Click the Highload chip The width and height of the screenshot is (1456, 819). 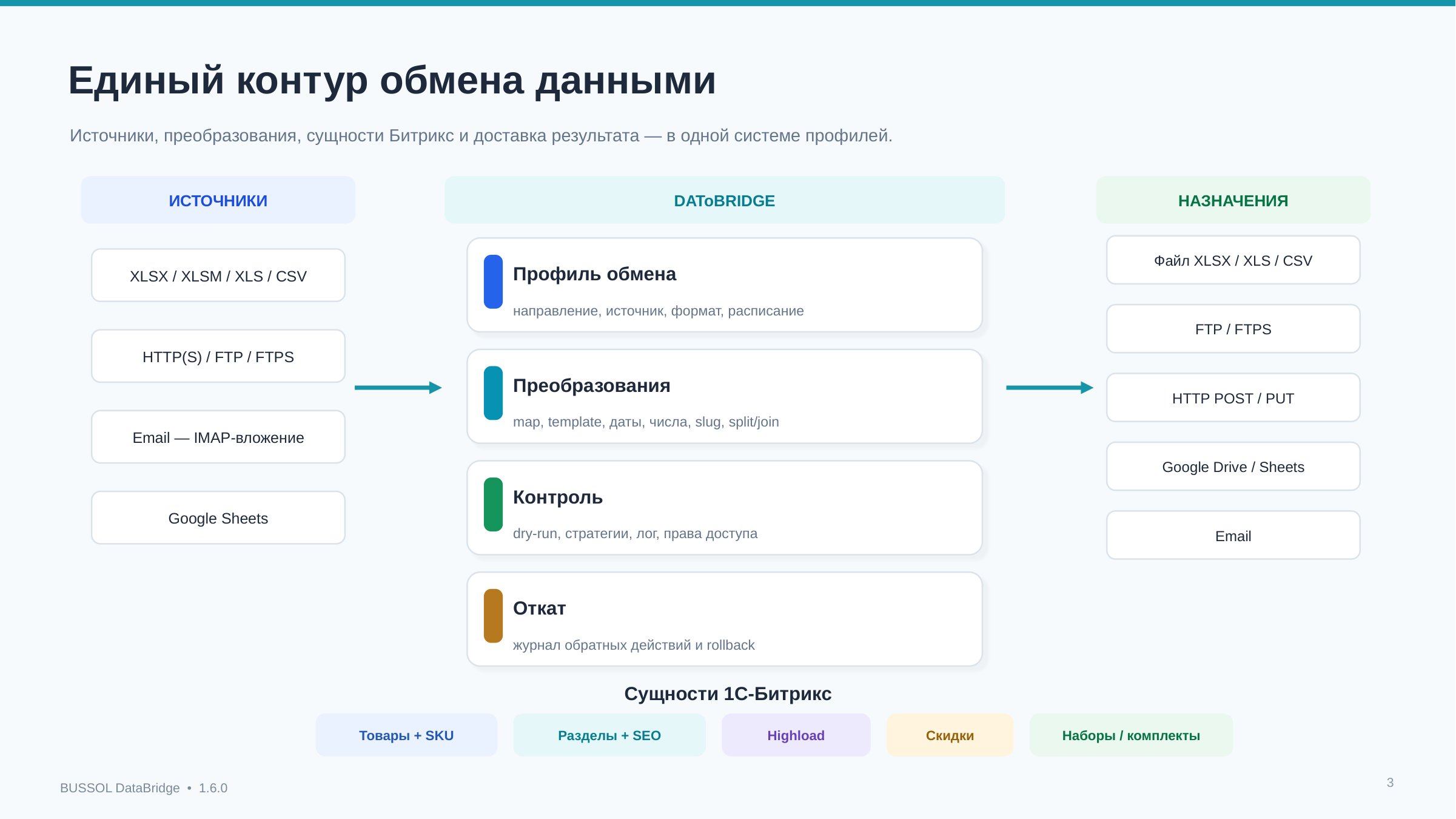(x=796, y=735)
